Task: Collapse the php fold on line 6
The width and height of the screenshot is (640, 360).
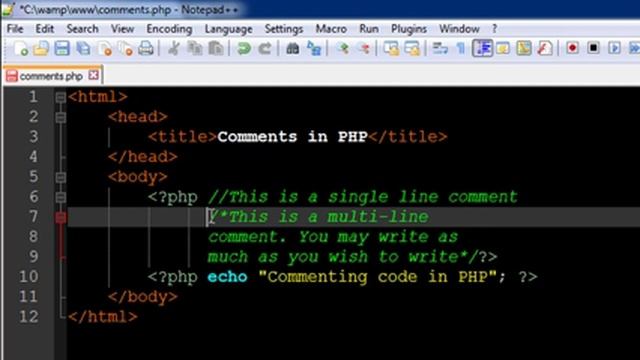Action: (x=60, y=198)
